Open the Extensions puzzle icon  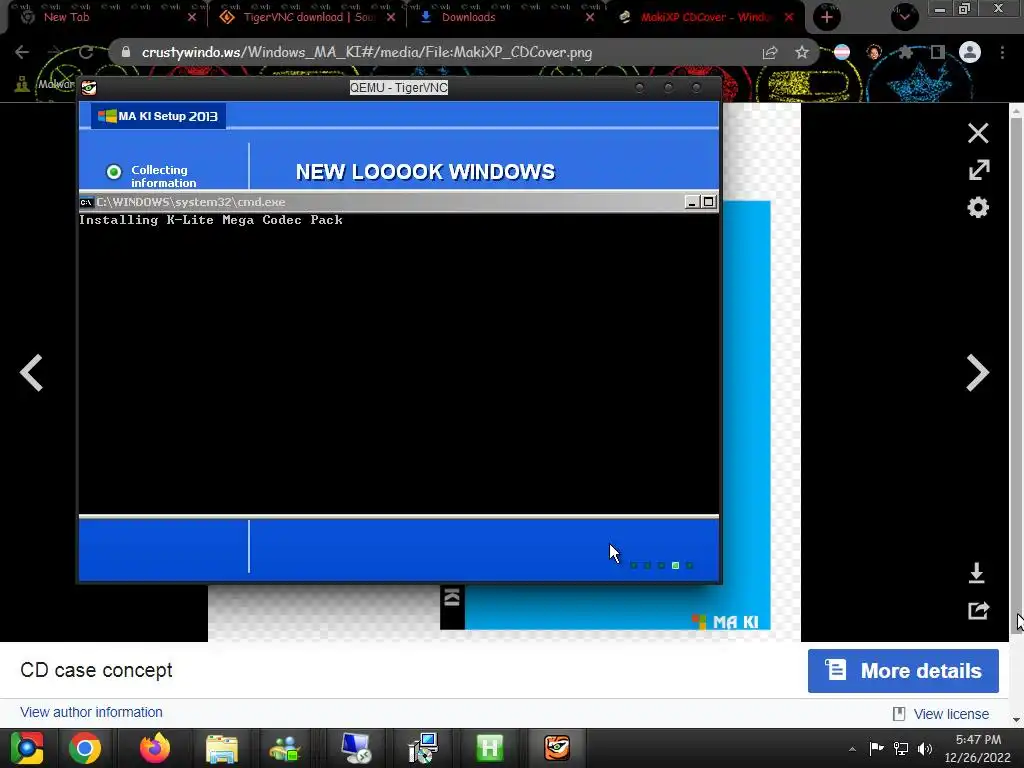coord(906,52)
